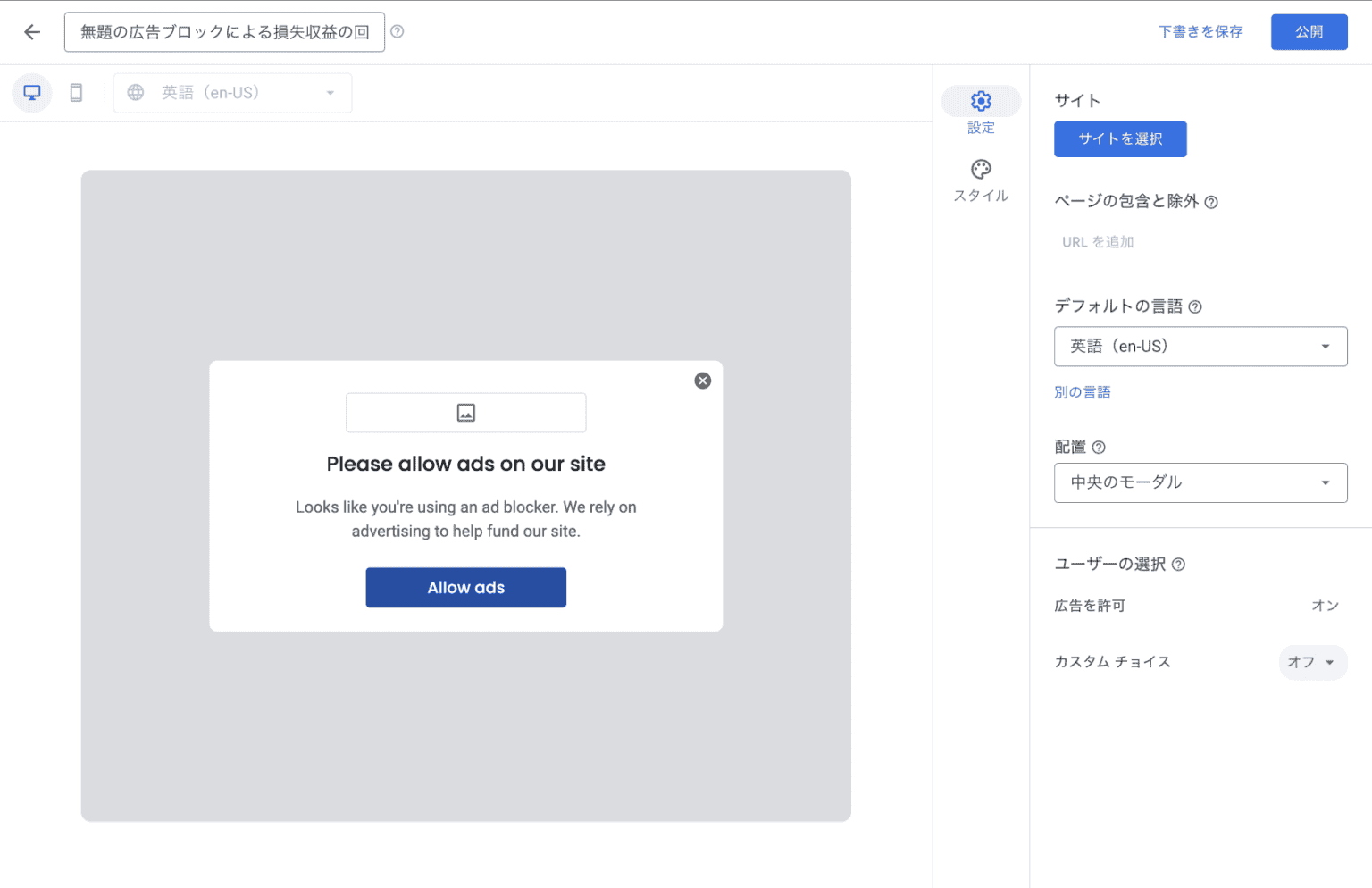Open help for デフォルトの言語
This screenshot has width=1372, height=888.
point(1195,307)
